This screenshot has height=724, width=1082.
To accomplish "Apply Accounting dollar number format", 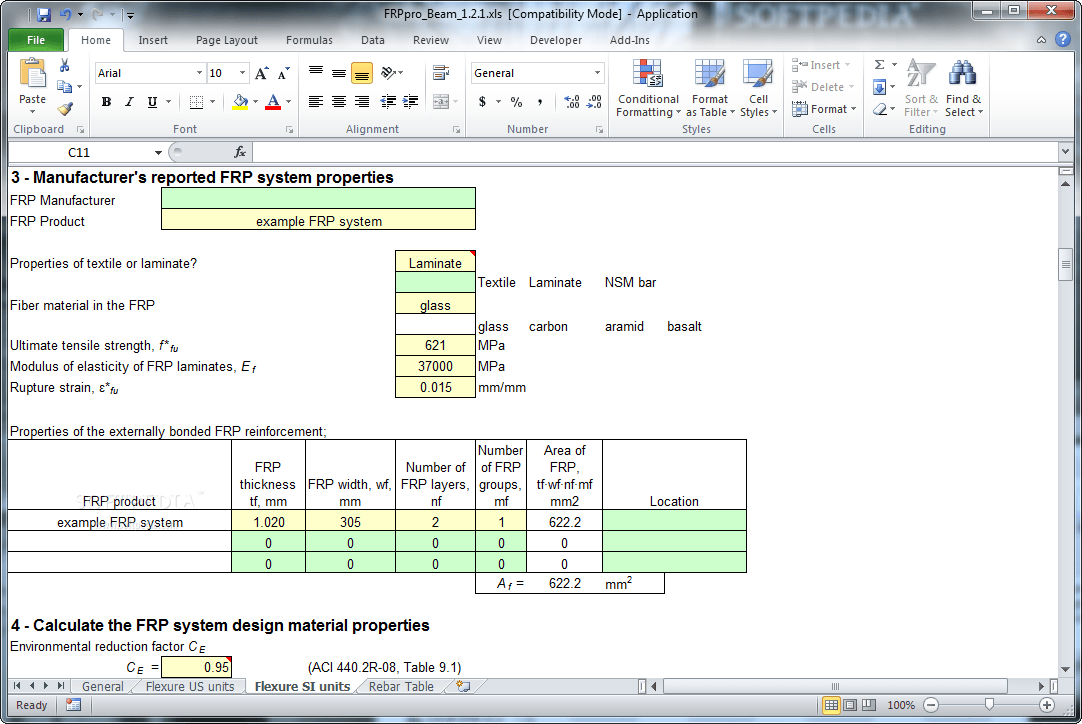I will (482, 102).
